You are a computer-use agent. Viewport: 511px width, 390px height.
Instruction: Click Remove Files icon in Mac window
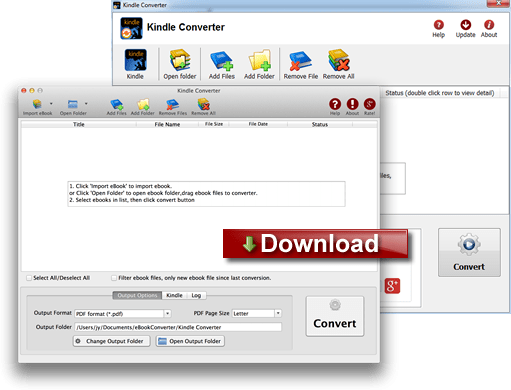click(173, 104)
